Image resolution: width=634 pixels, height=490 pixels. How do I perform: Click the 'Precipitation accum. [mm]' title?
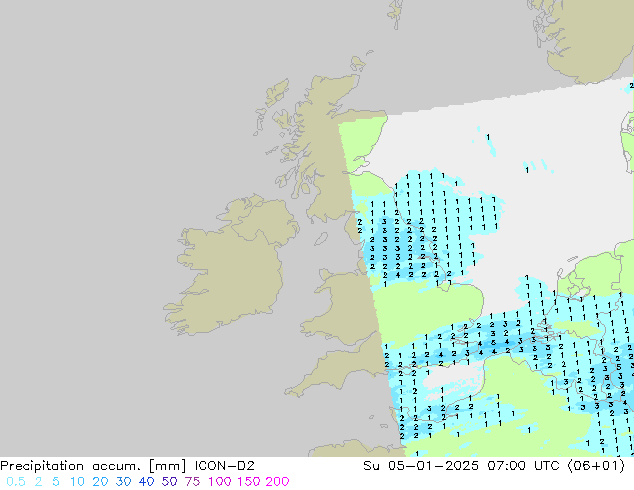93,466
